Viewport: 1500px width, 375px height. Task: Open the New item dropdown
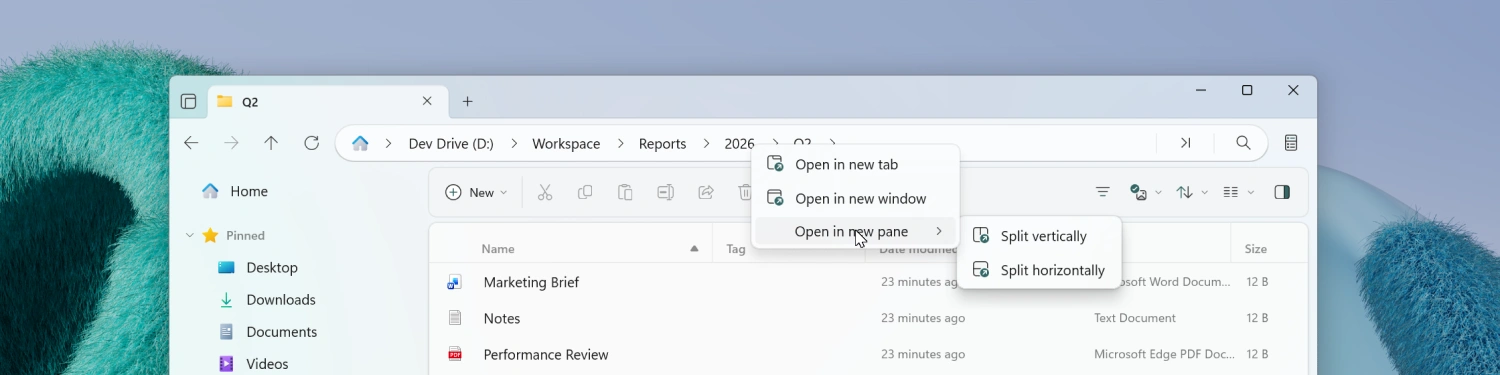(476, 192)
